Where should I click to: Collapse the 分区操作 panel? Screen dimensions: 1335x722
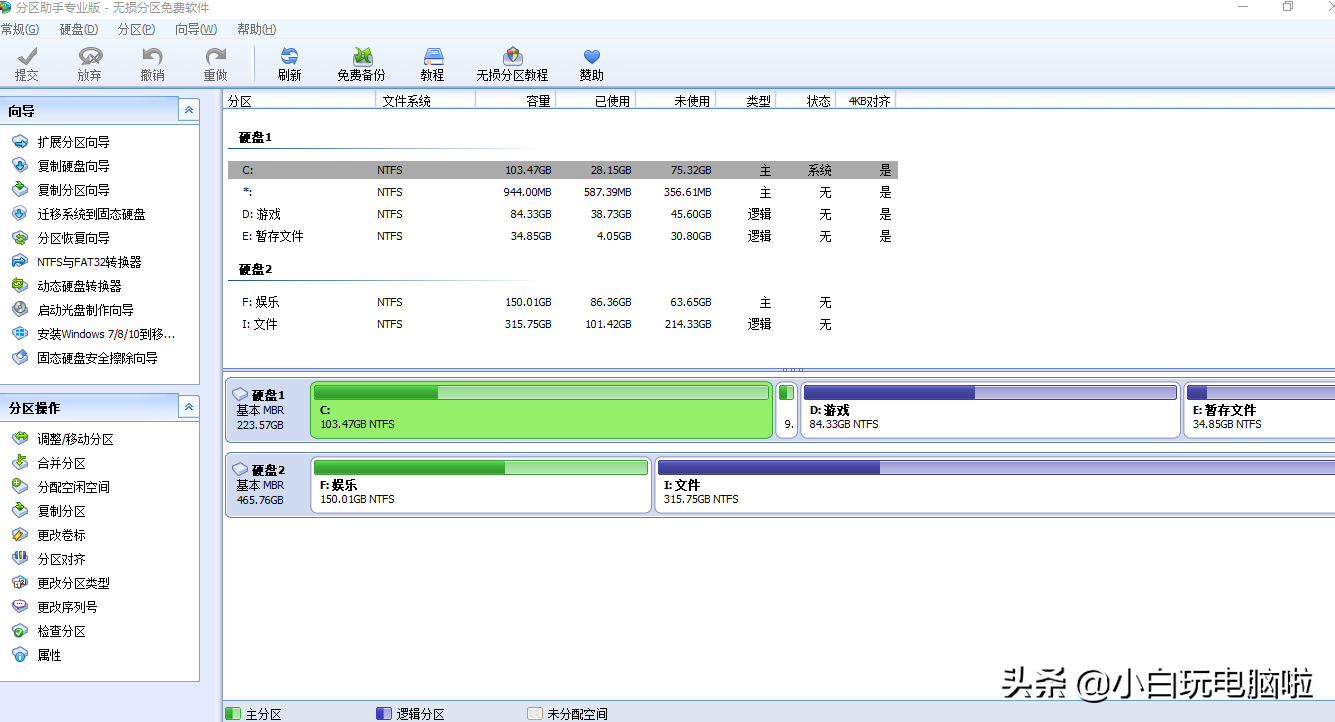coord(188,406)
